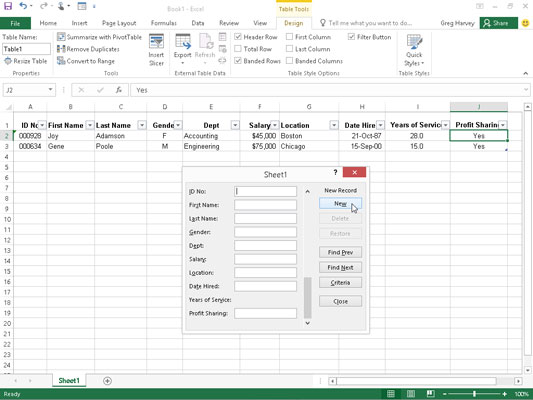The height and width of the screenshot is (400, 533).
Task: Click the Criteria button in the form
Action: click(340, 282)
